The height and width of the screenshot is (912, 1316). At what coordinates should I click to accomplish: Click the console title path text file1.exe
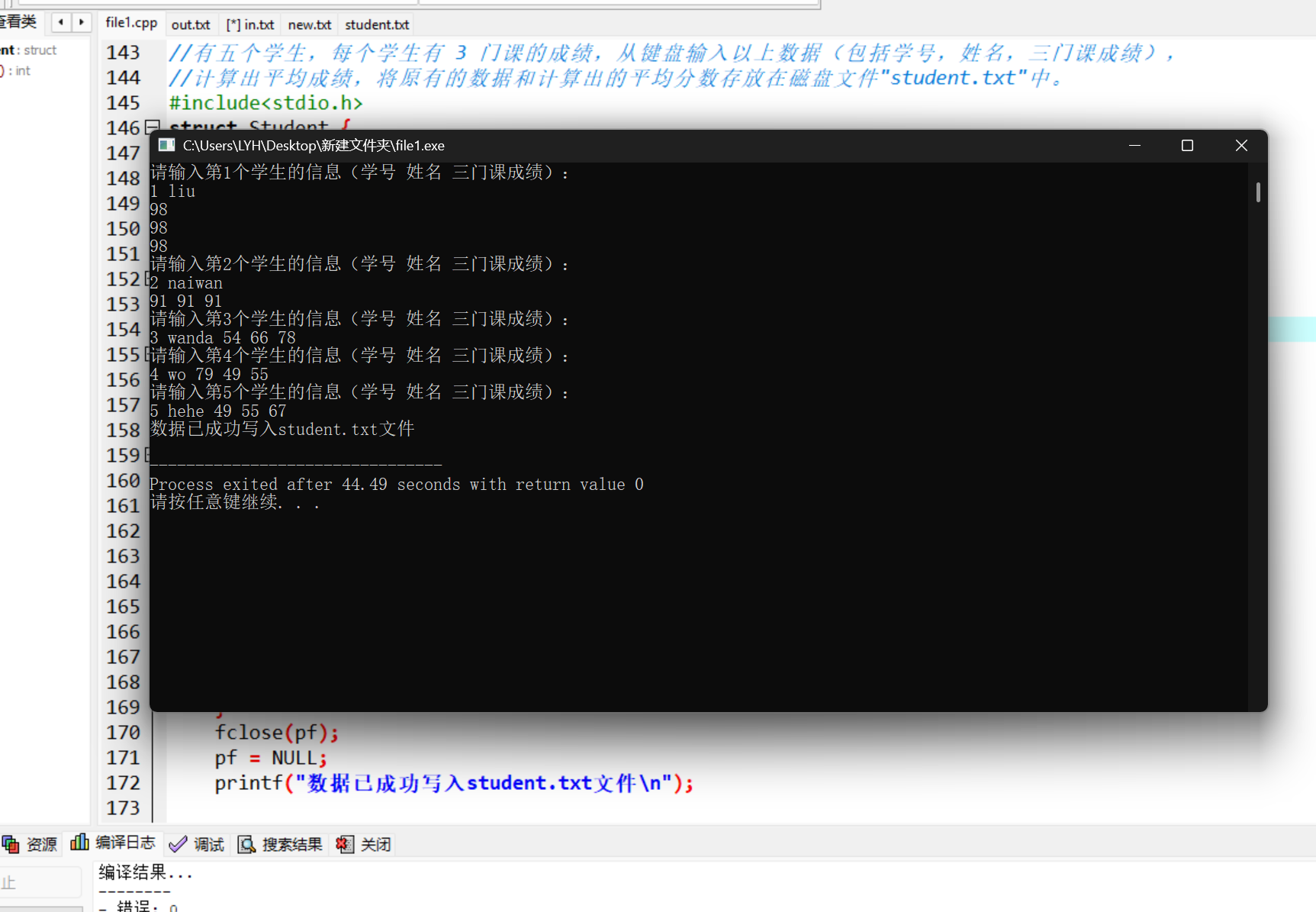click(314, 145)
